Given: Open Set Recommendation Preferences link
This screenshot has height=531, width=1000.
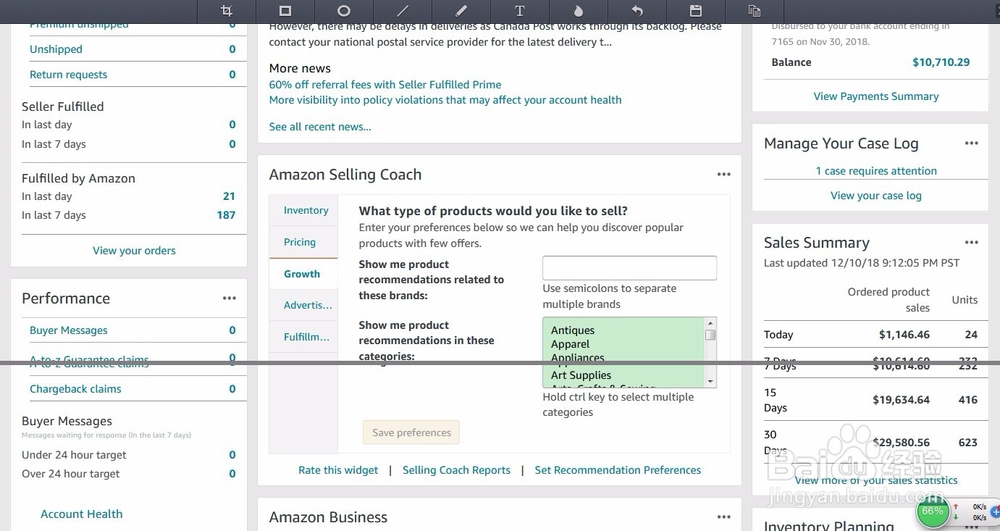Looking at the screenshot, I should 617,470.
